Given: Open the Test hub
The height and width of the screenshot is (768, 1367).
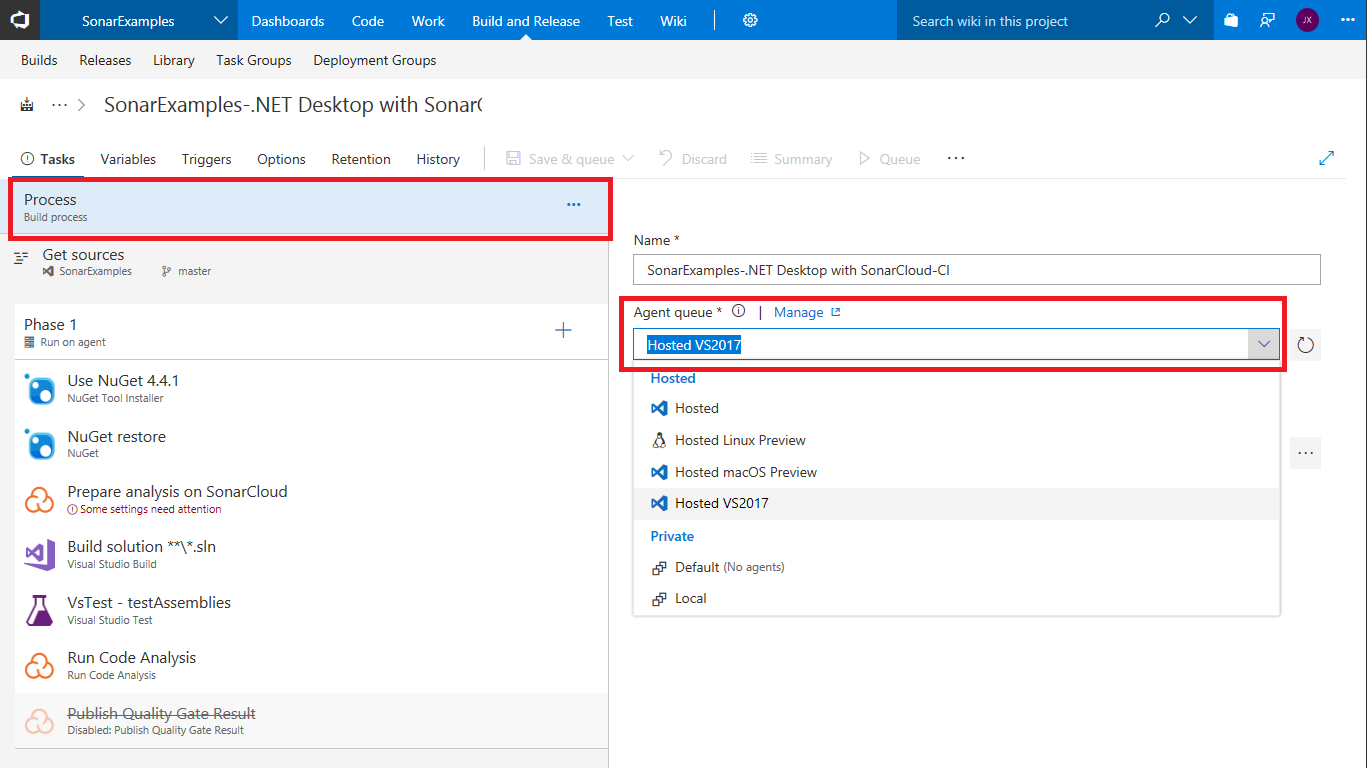Looking at the screenshot, I should pyautogui.click(x=620, y=21).
